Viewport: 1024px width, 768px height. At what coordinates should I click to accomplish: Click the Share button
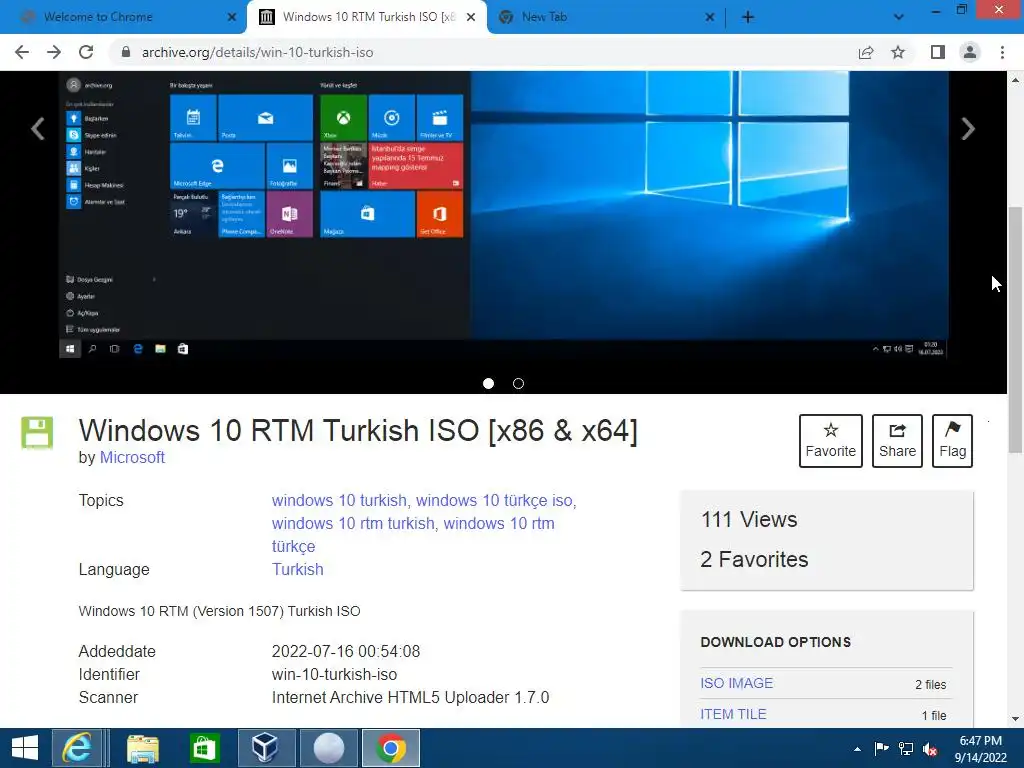(x=897, y=441)
